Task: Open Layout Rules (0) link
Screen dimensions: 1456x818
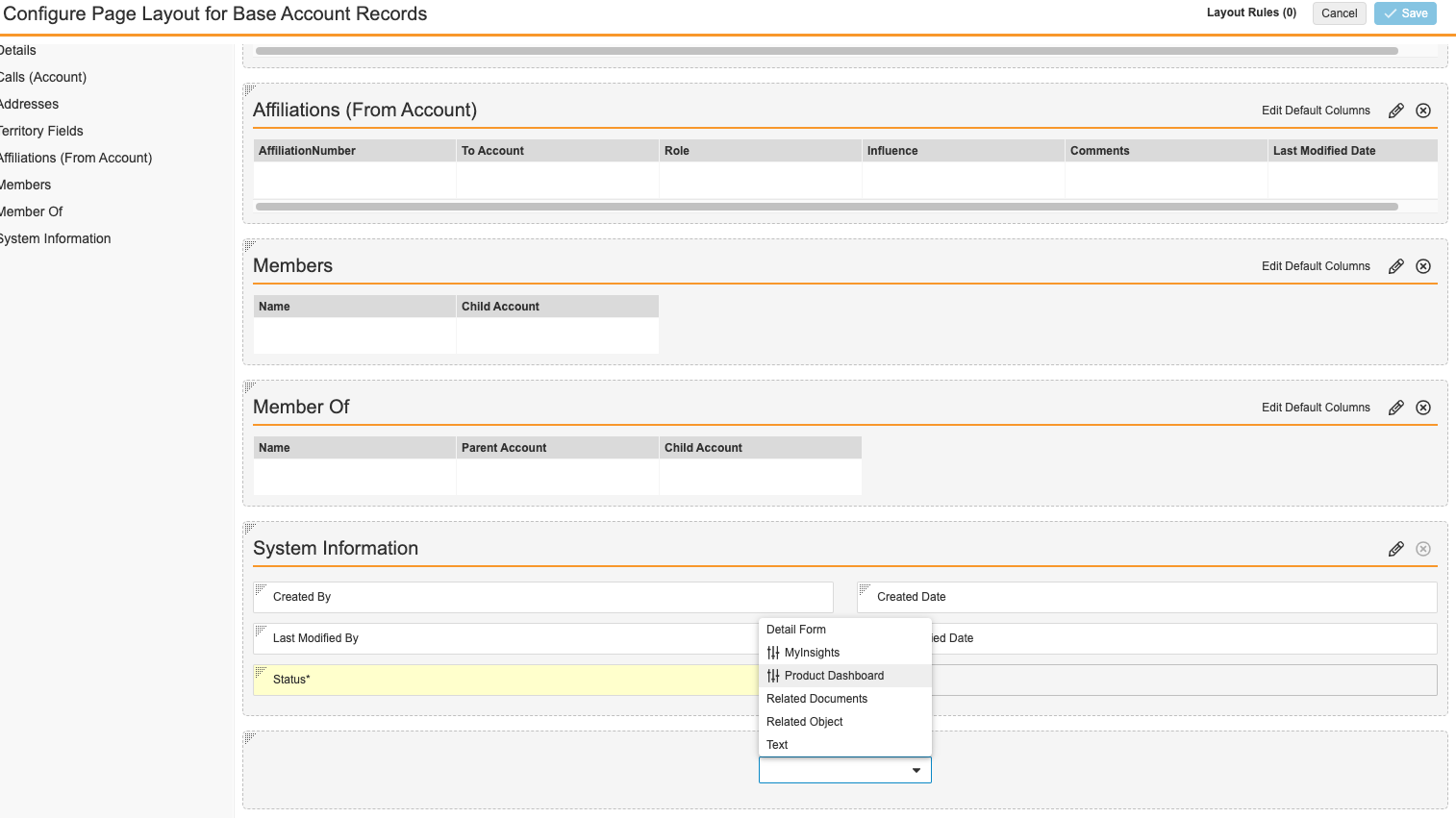Action: (x=1251, y=12)
